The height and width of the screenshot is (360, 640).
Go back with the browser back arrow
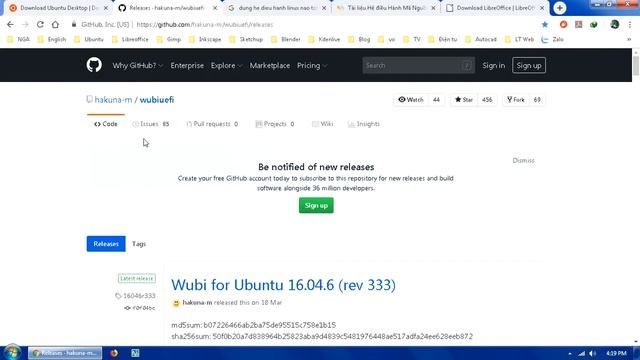[x=10, y=24]
